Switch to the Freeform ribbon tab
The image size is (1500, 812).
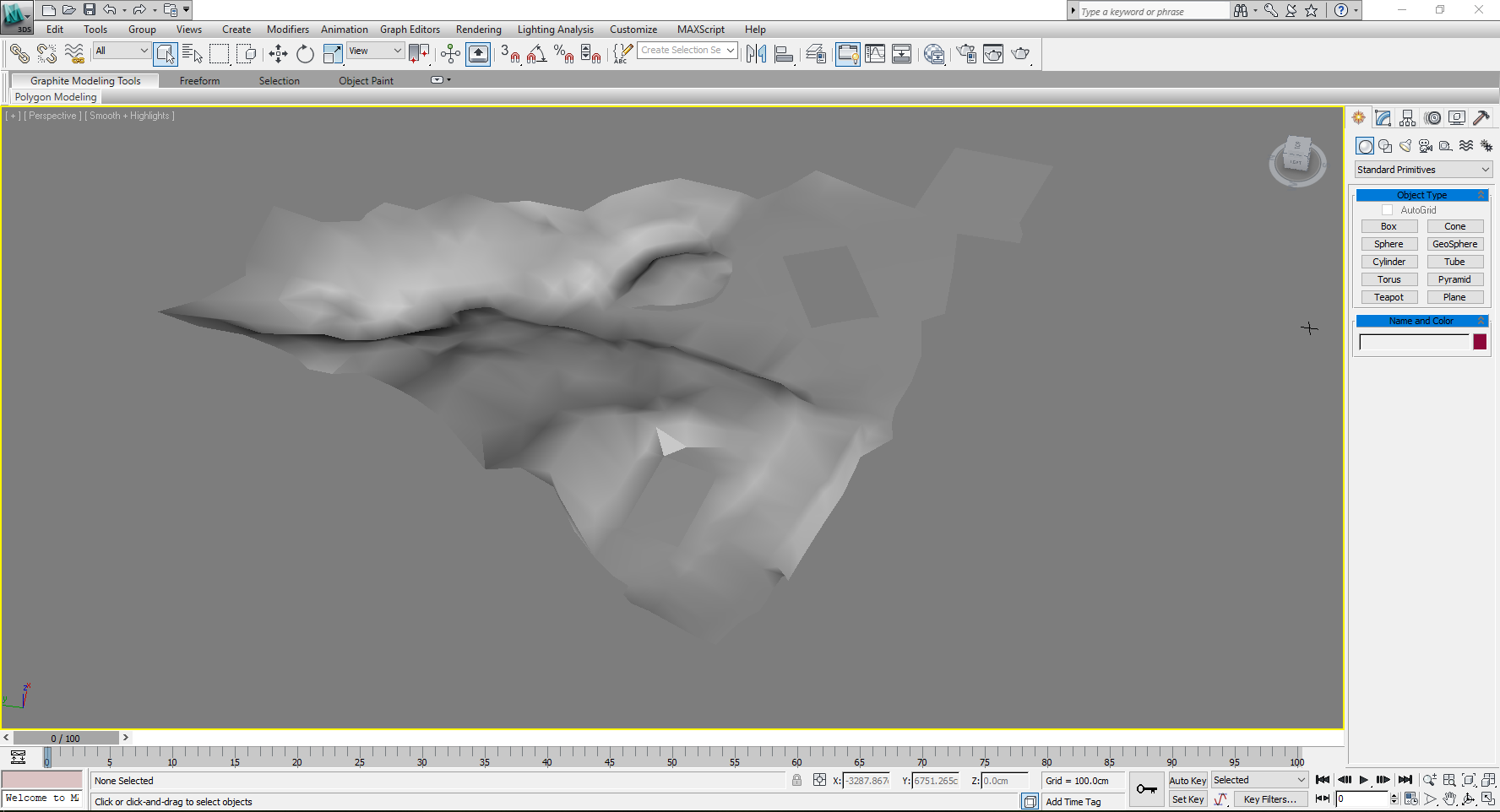[x=199, y=80]
